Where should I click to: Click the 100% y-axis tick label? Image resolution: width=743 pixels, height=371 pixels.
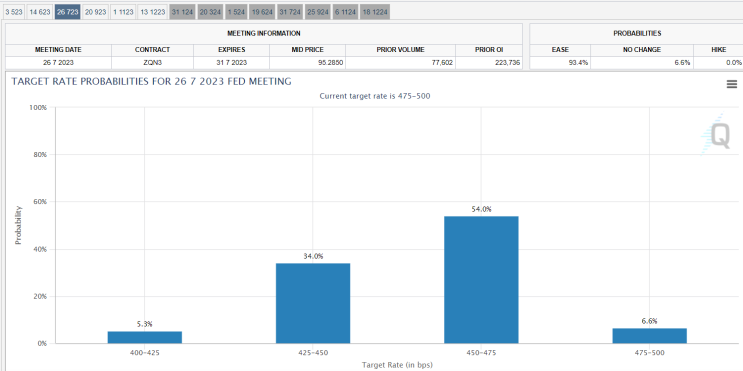point(38,108)
